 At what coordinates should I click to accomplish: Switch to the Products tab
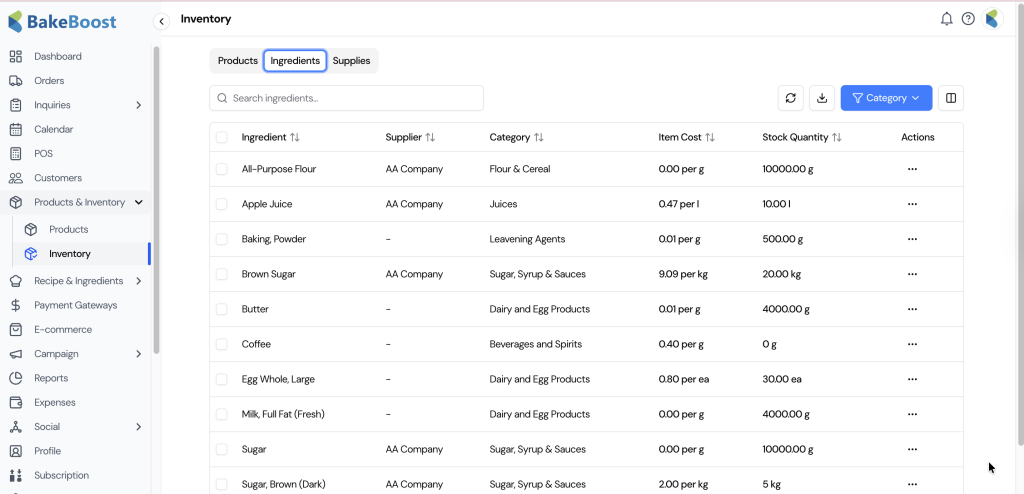[238, 61]
